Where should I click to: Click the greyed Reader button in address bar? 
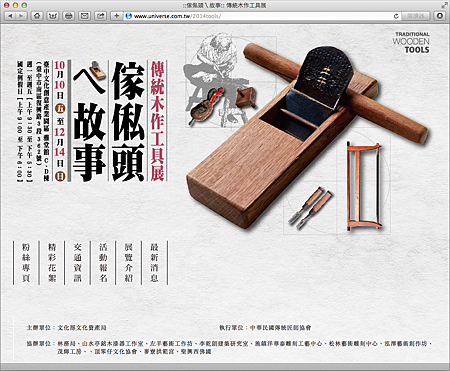click(415, 16)
